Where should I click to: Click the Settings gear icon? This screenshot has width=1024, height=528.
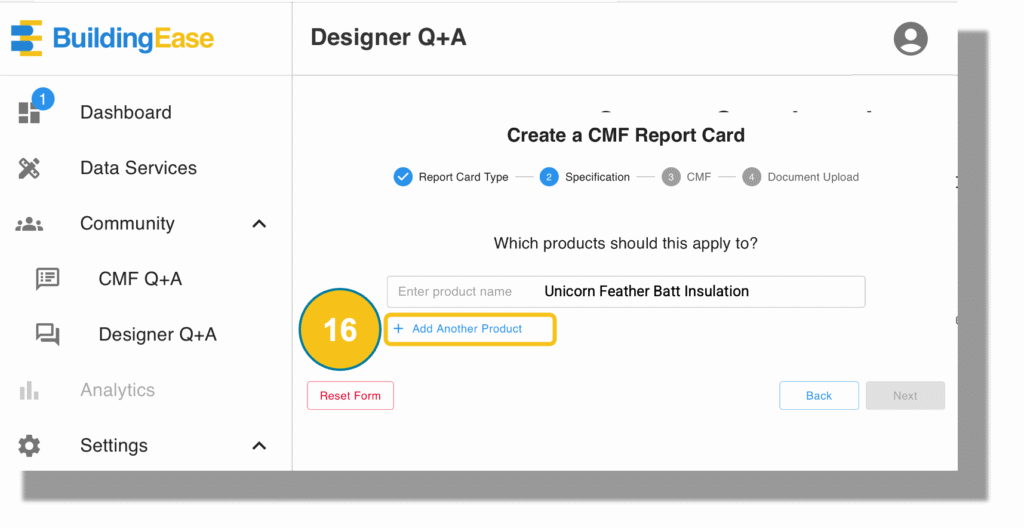[29, 446]
